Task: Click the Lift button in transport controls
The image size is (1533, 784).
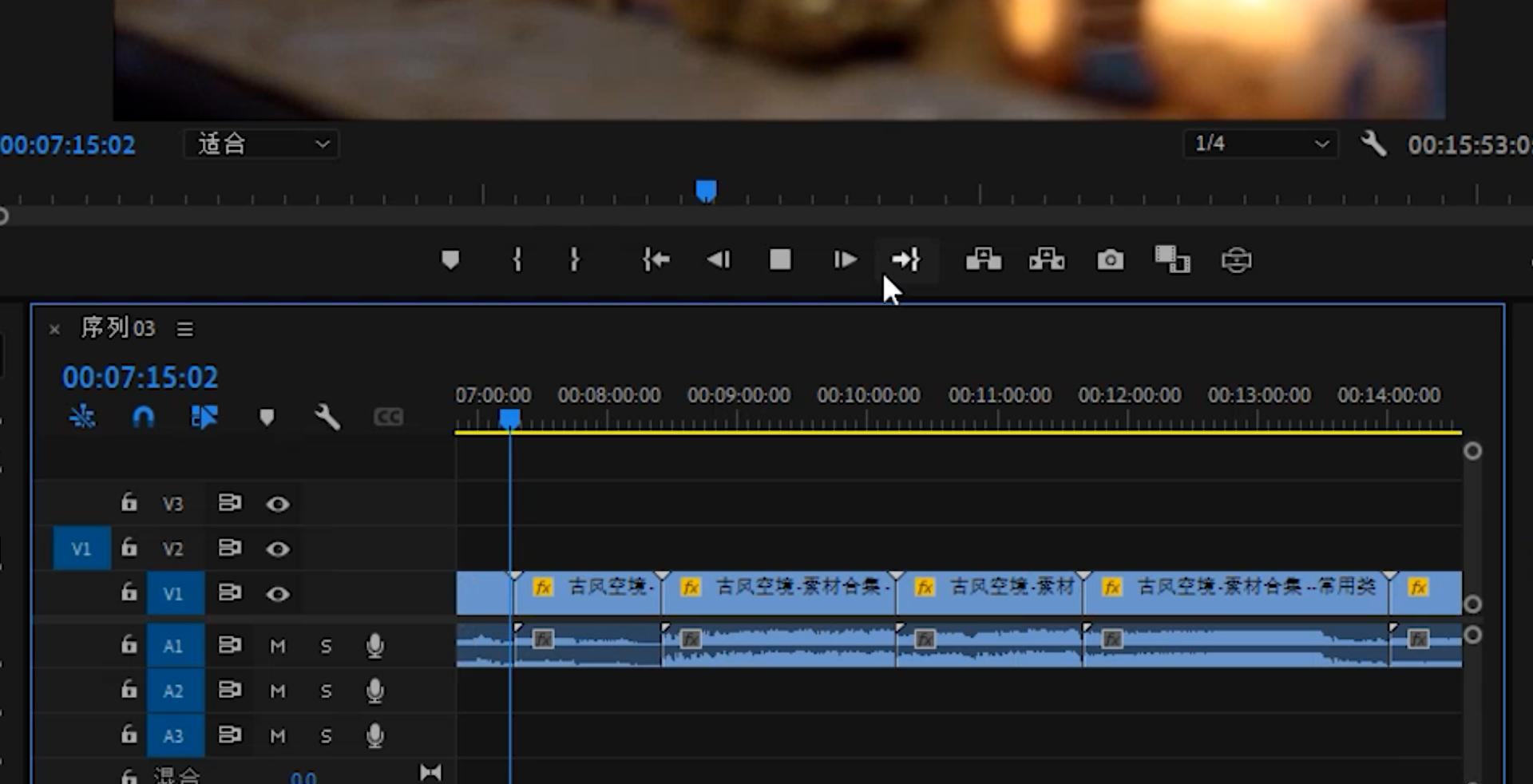Action: (x=983, y=260)
